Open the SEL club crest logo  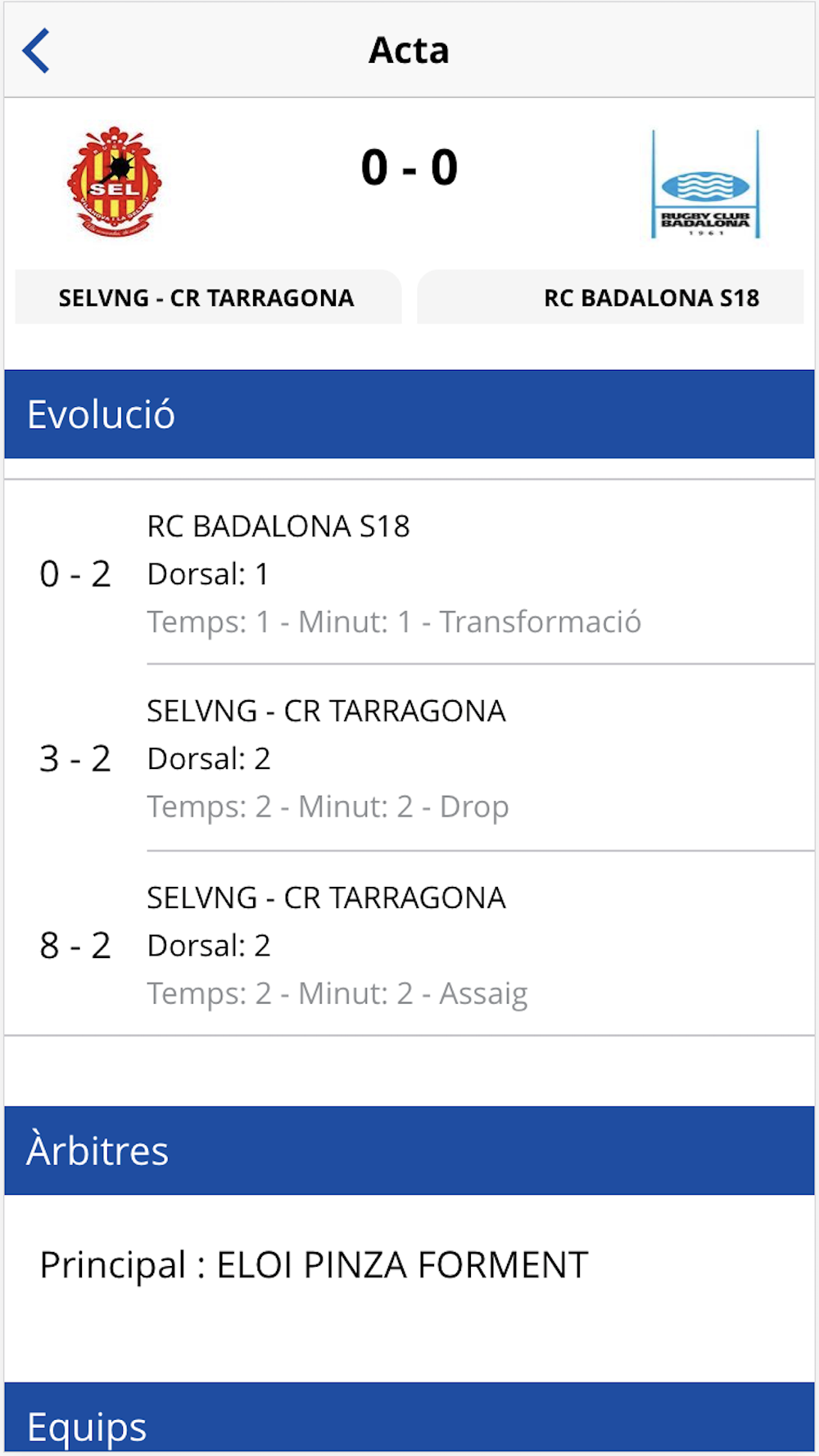(115, 182)
